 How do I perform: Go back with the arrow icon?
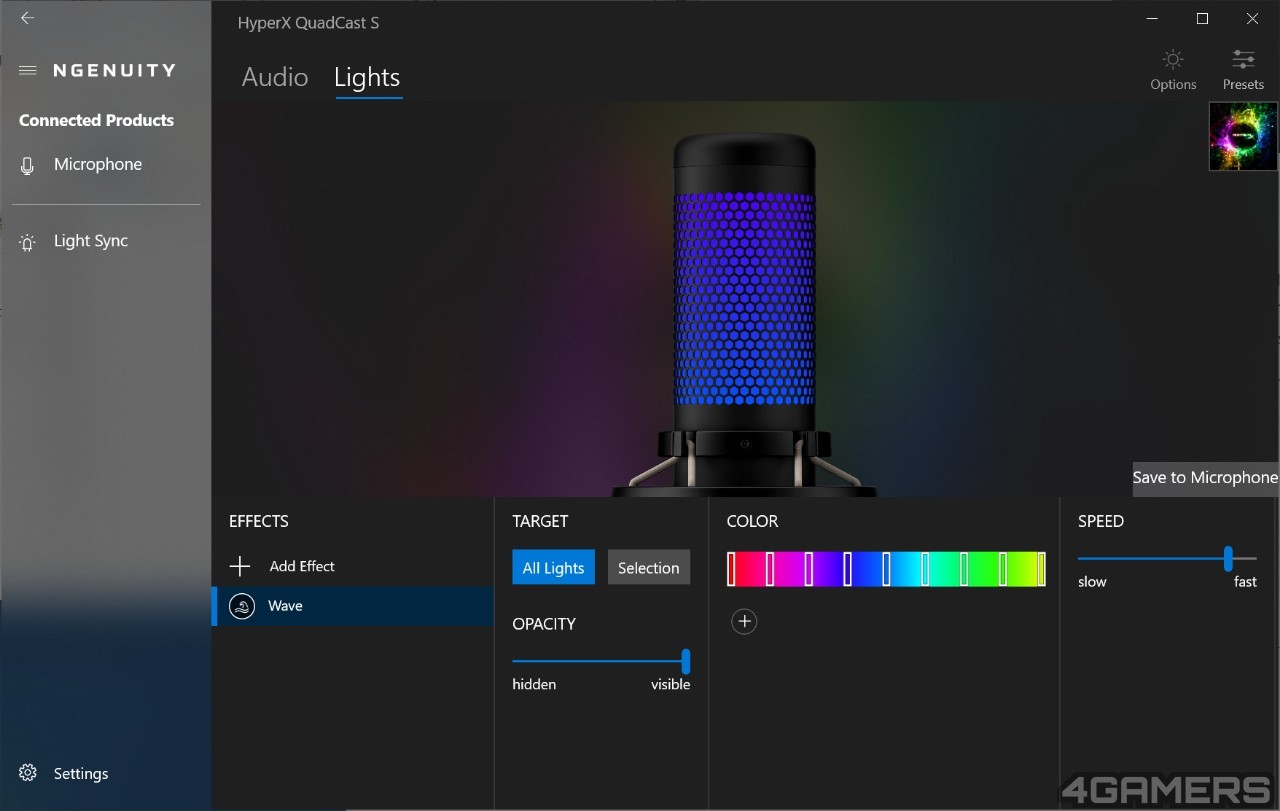point(27,18)
